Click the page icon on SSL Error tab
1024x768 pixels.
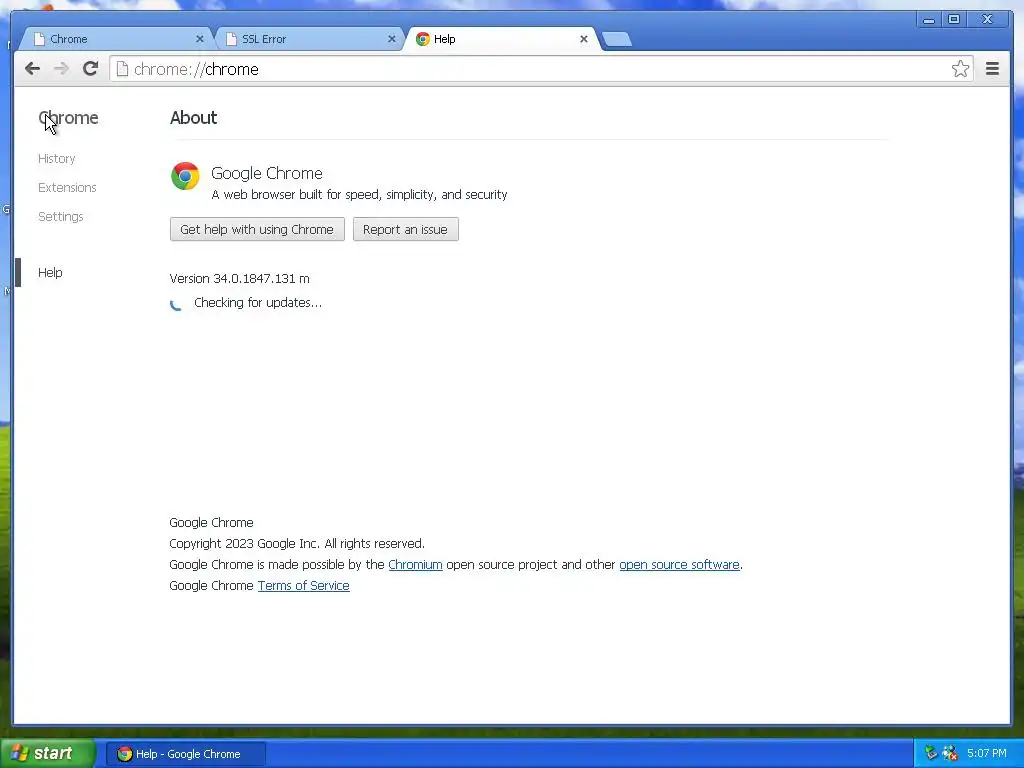(231, 39)
